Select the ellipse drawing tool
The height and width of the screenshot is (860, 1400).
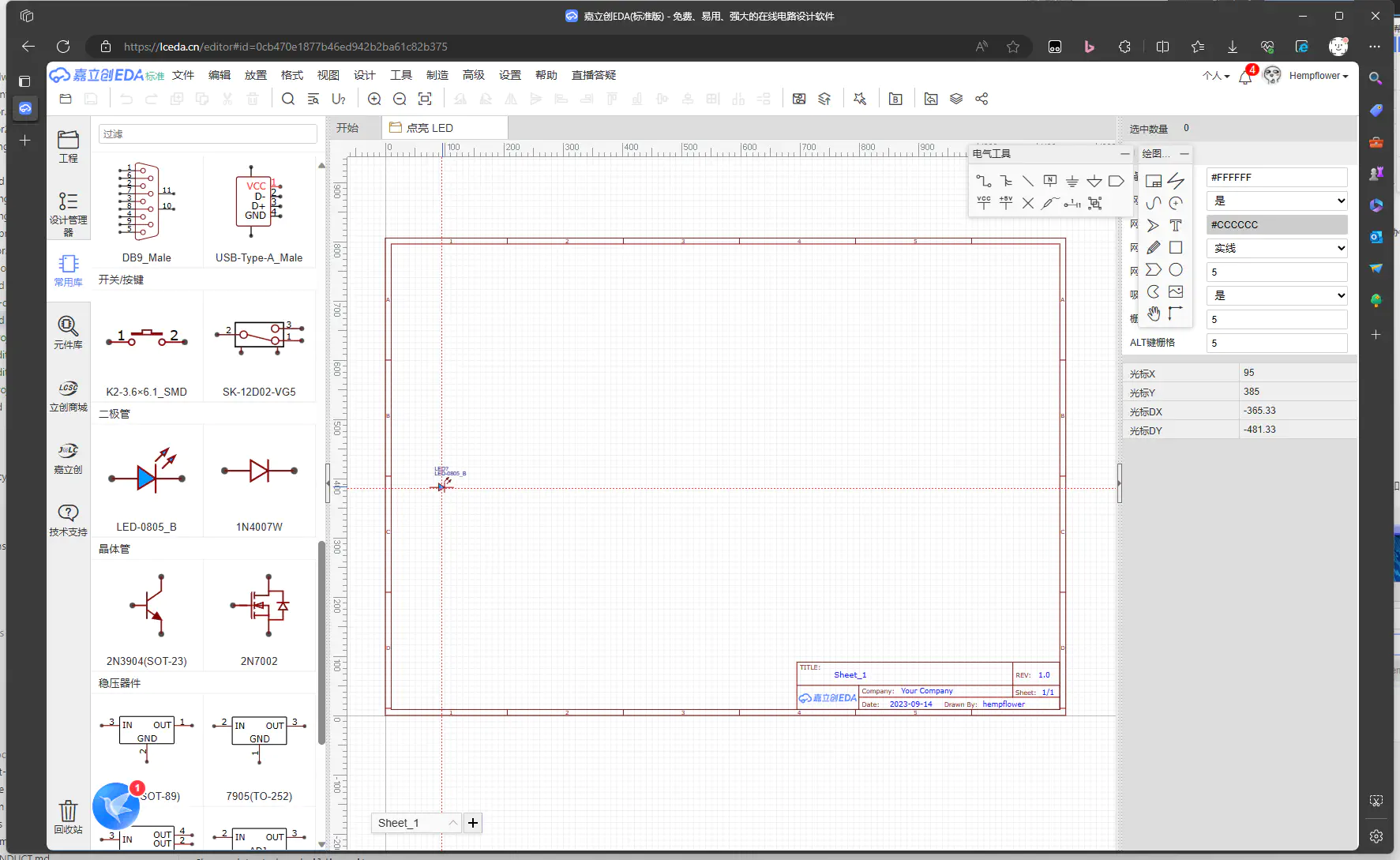[1176, 270]
